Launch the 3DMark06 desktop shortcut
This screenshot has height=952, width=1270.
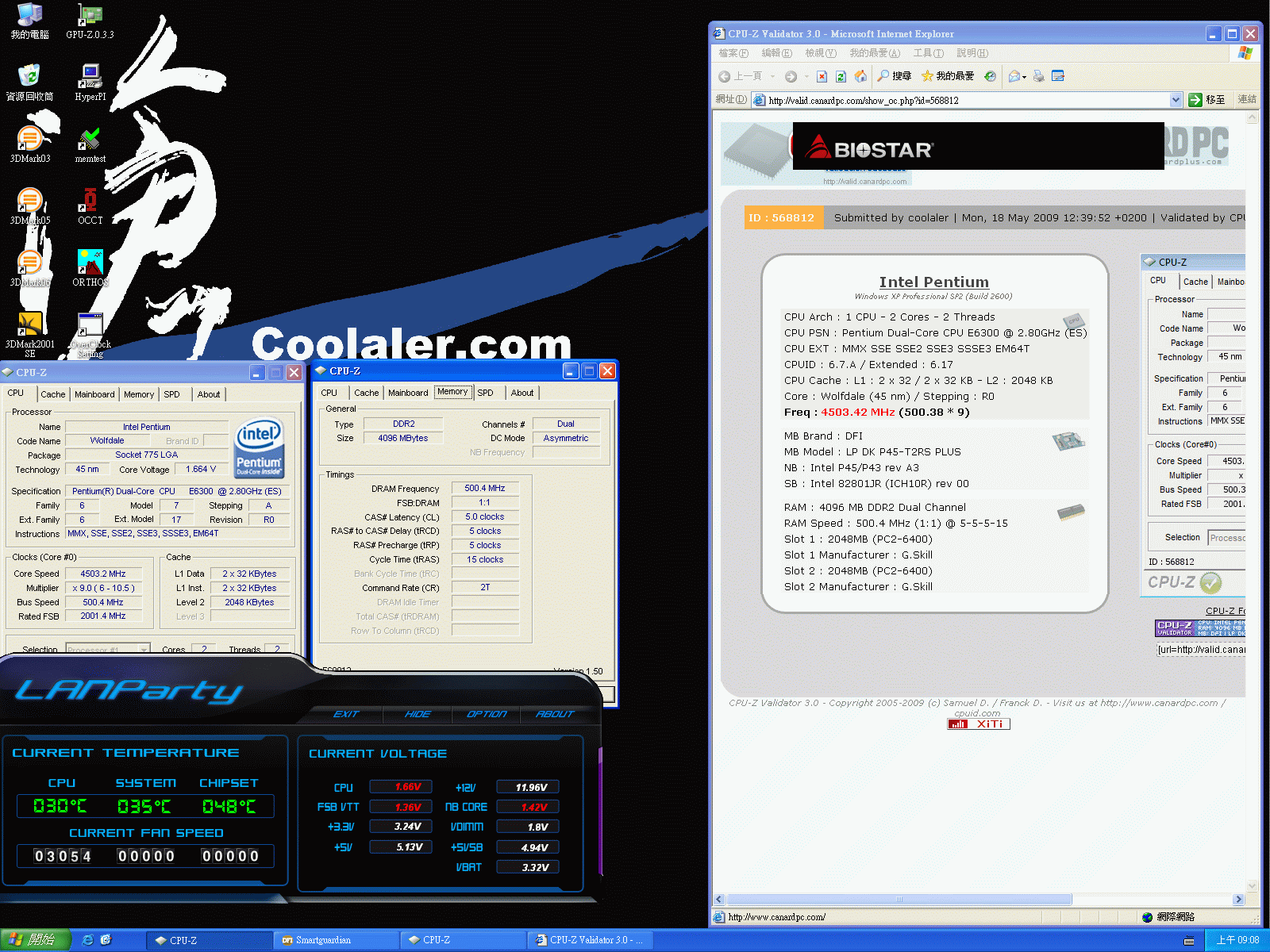[x=29, y=269]
